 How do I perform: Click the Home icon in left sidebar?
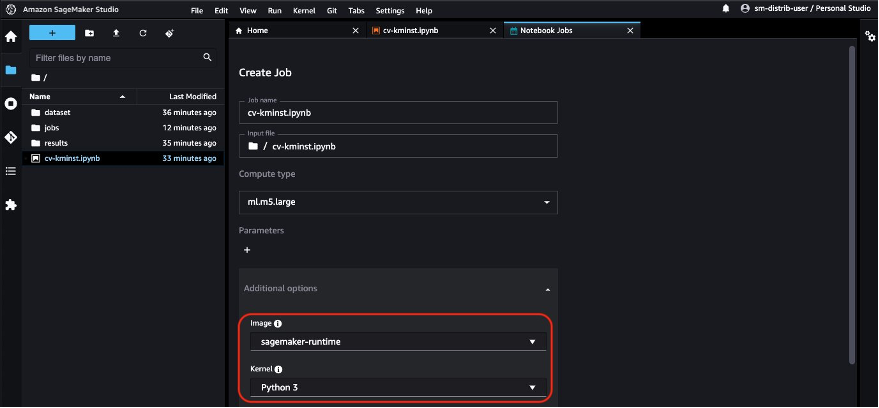click(x=11, y=37)
